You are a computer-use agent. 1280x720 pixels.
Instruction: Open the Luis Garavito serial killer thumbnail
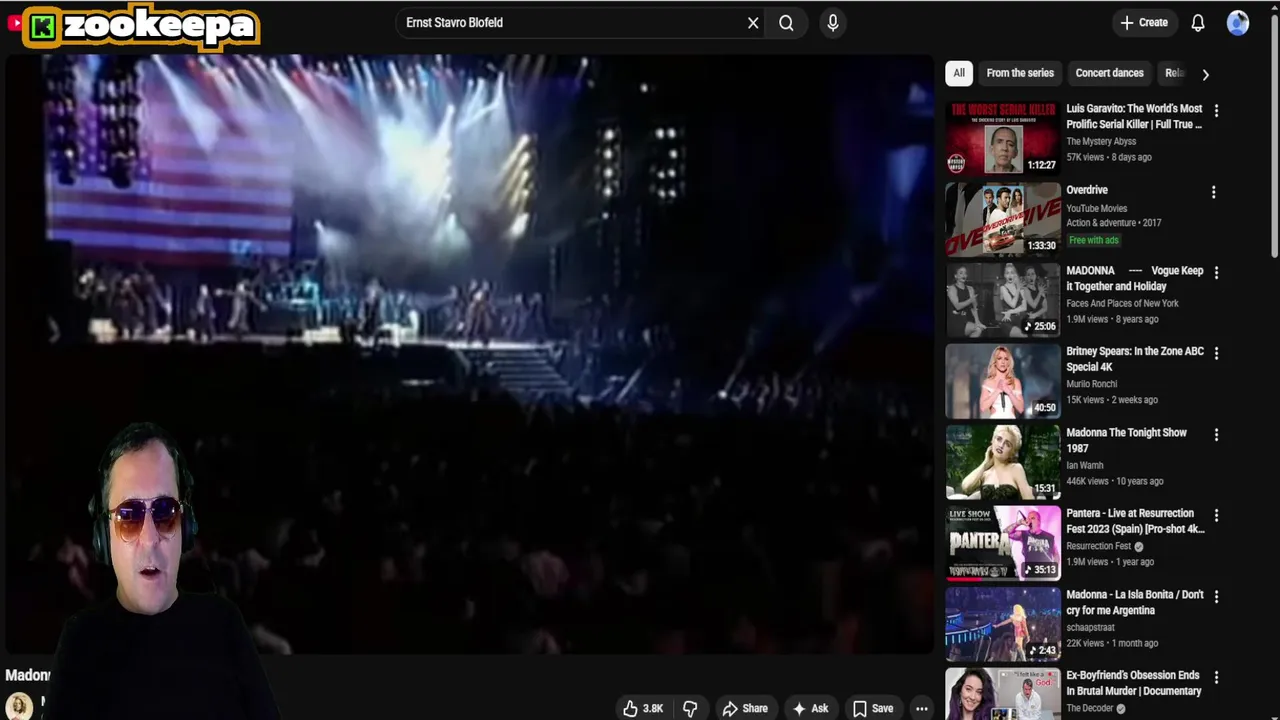(x=1003, y=138)
